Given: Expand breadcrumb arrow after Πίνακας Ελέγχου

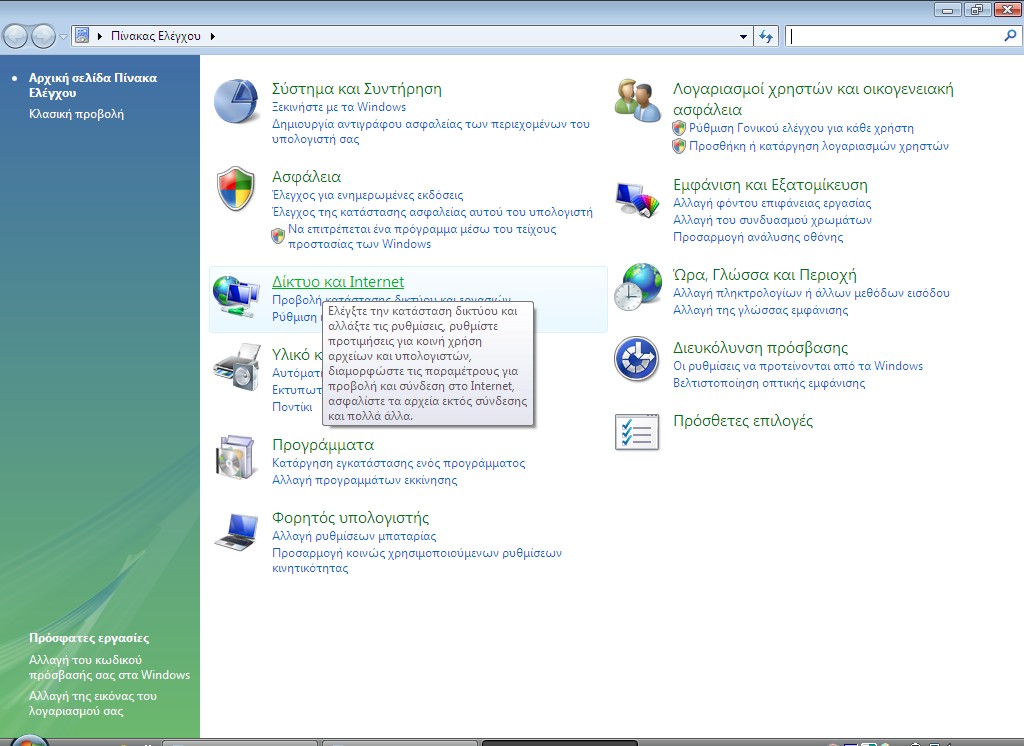Looking at the screenshot, I should [213, 36].
